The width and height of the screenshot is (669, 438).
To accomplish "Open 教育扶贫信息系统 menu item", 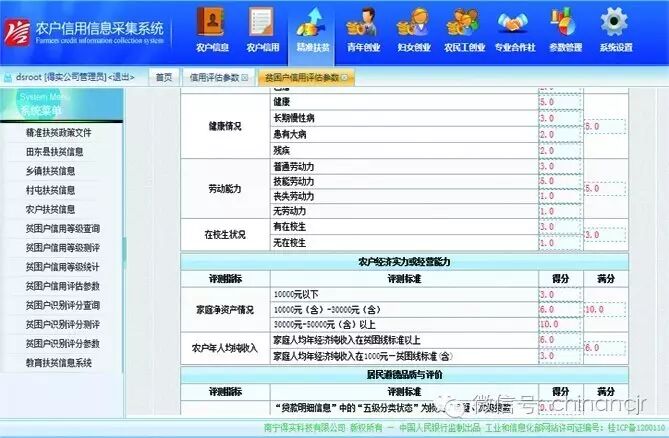I will tap(59, 363).
